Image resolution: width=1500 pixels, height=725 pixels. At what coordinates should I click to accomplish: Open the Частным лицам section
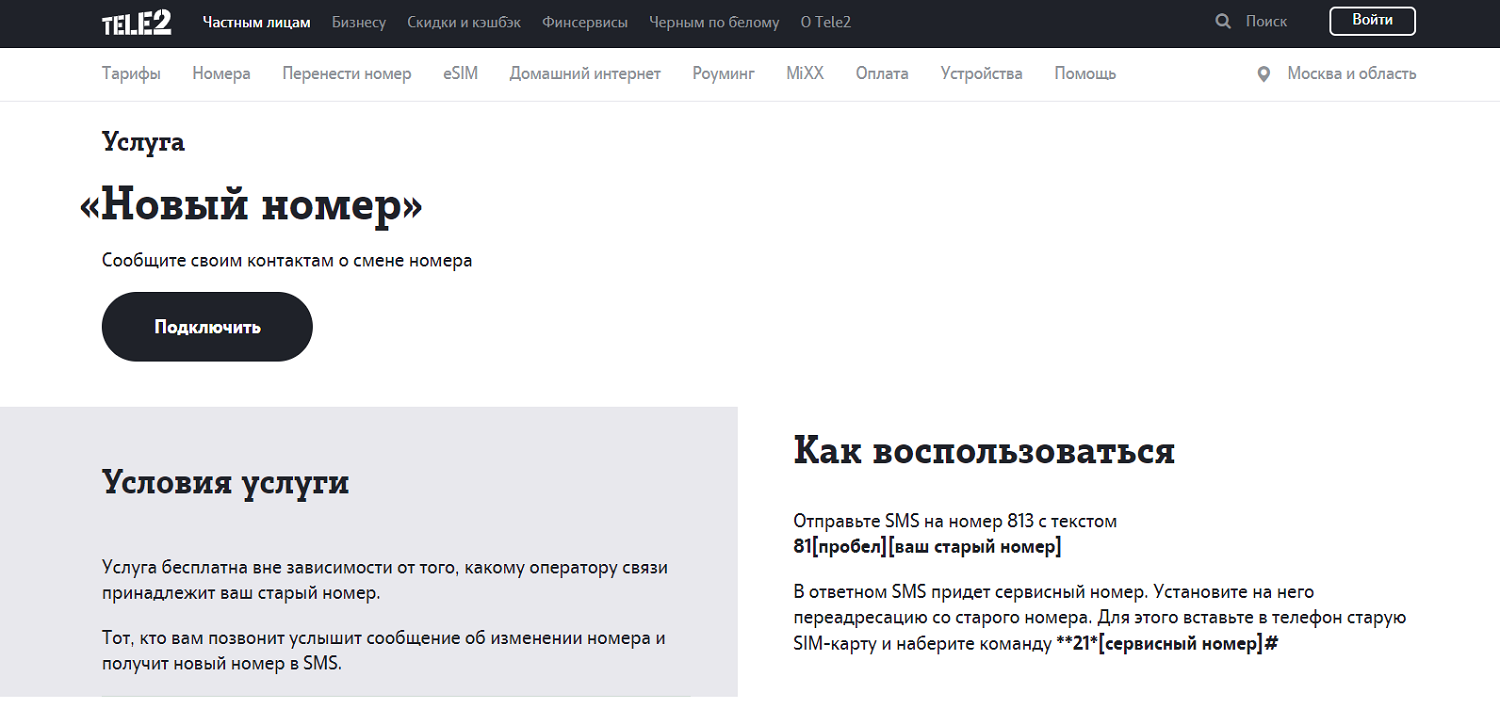click(x=256, y=22)
